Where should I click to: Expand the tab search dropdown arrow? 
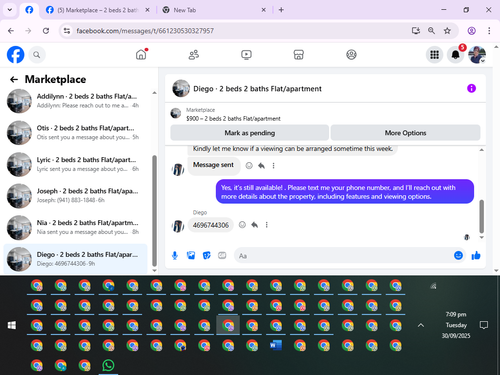pos(10,10)
